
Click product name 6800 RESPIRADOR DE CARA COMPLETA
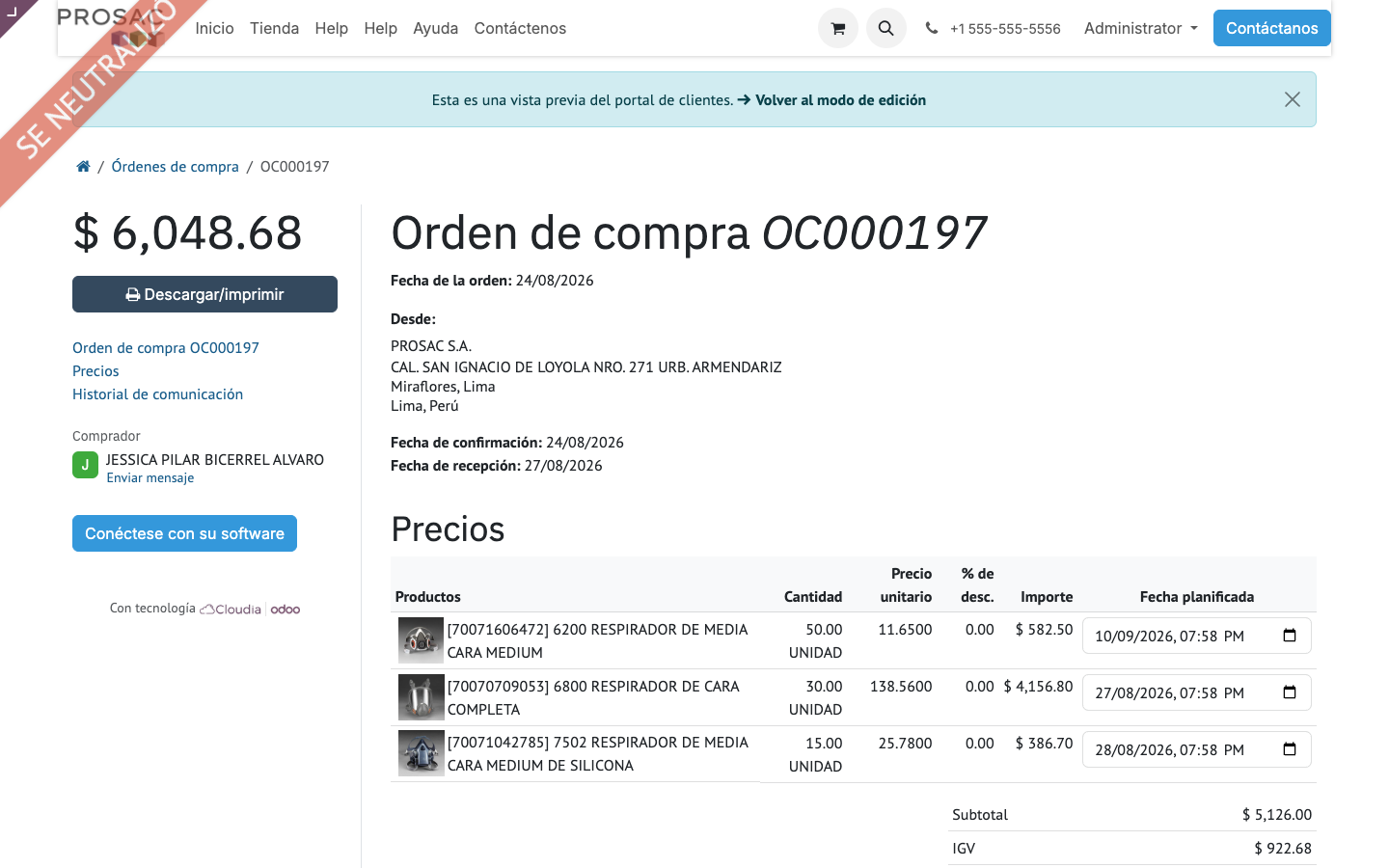593,697
